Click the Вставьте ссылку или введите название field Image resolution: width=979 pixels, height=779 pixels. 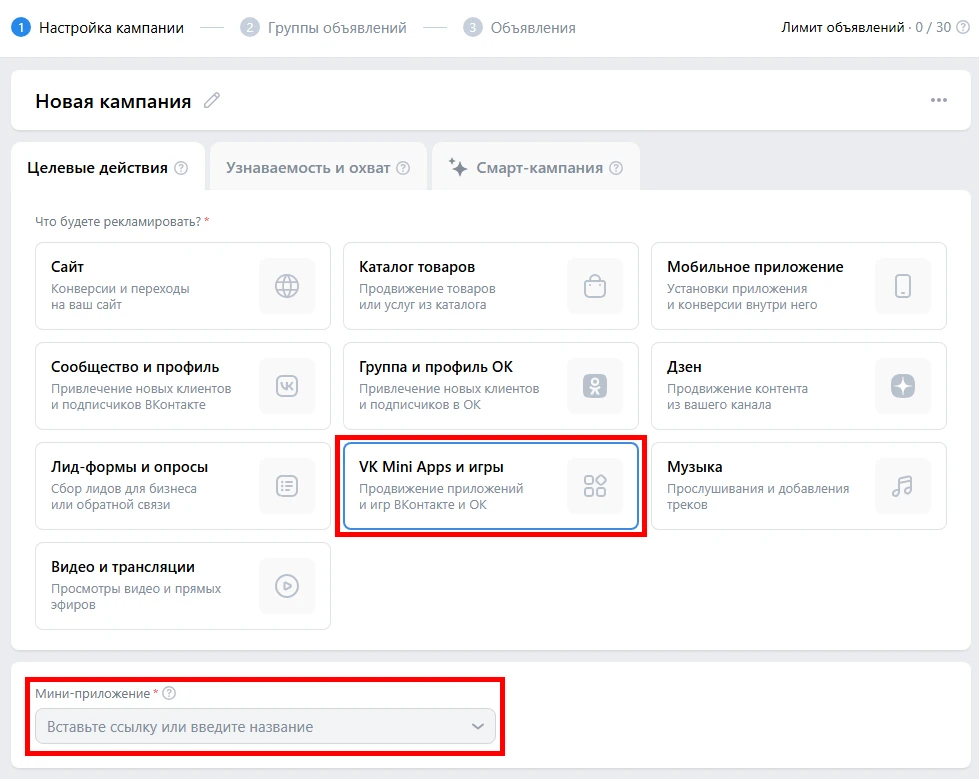point(250,727)
